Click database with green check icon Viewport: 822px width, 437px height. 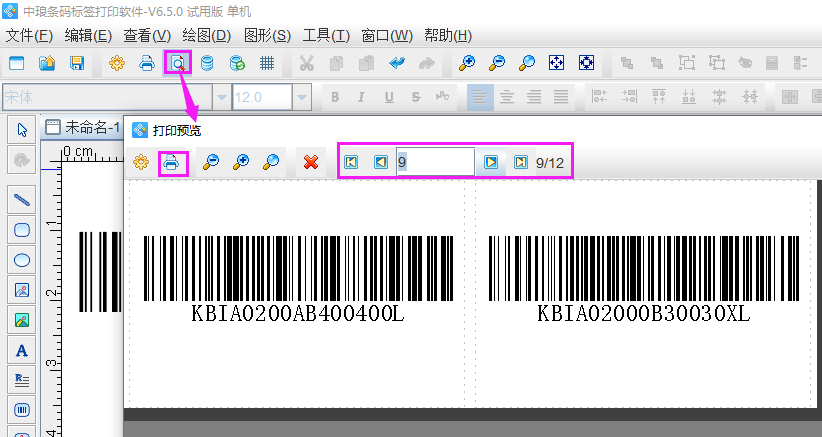(x=237, y=63)
